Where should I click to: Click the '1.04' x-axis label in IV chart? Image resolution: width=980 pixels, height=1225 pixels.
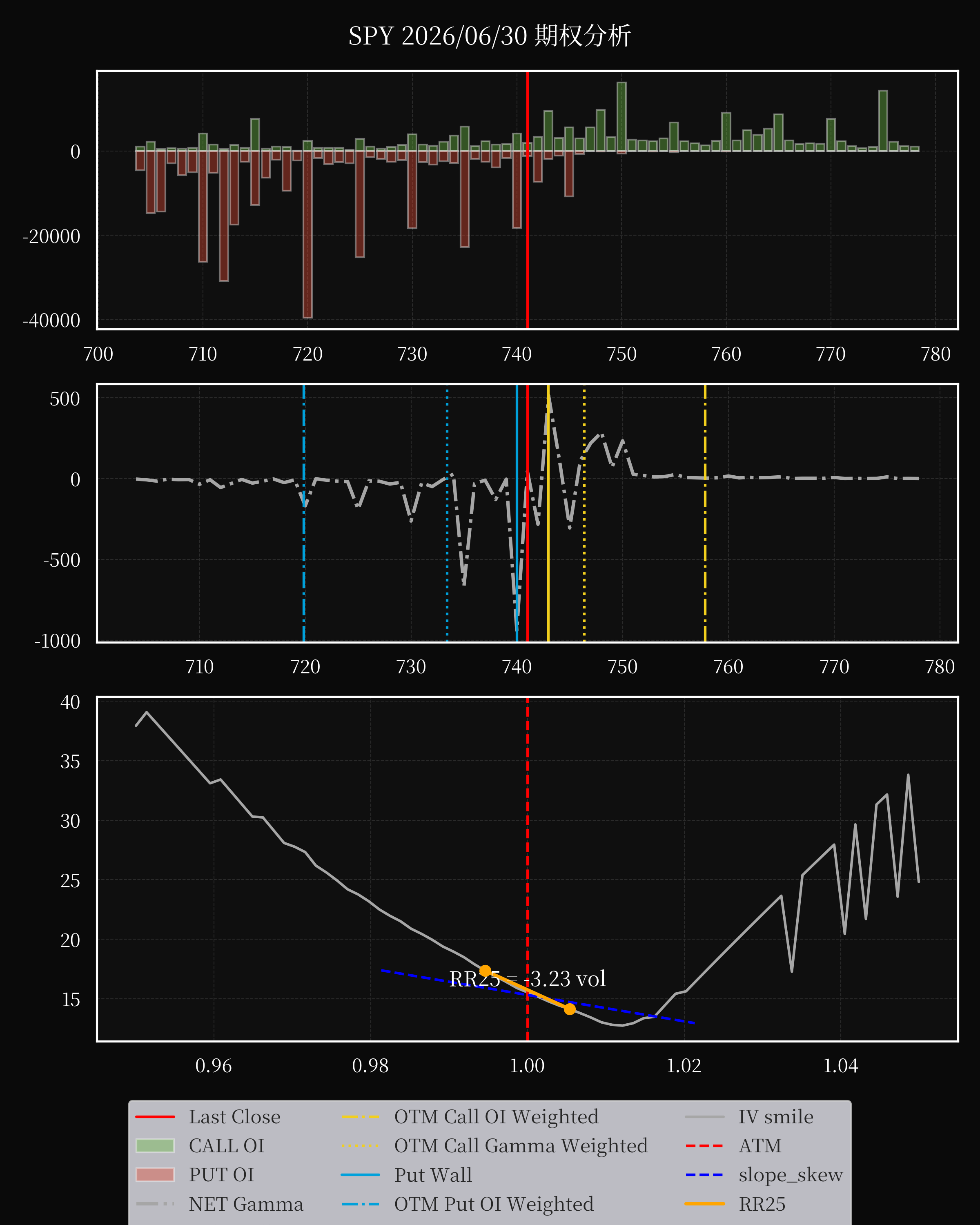(x=841, y=1065)
